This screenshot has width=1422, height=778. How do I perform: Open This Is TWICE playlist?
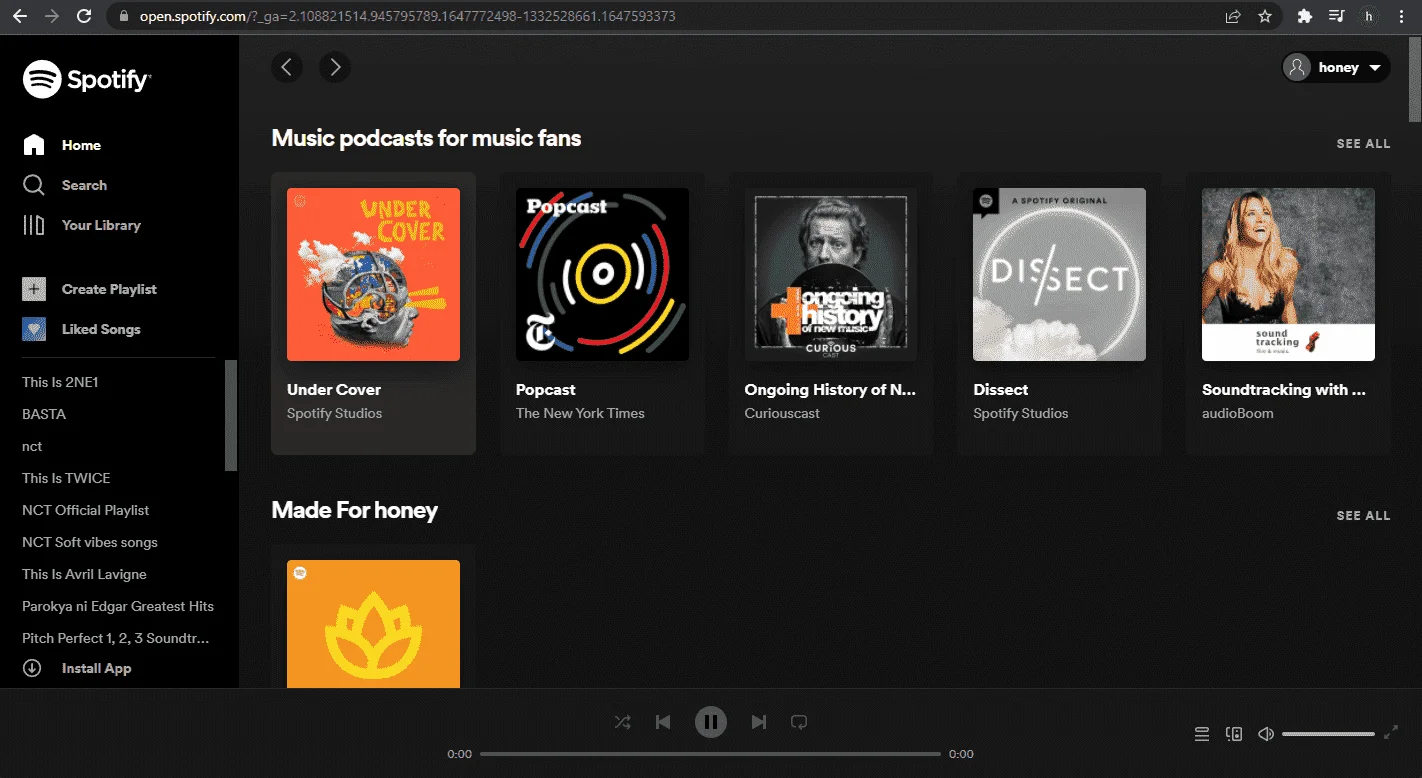(66, 478)
